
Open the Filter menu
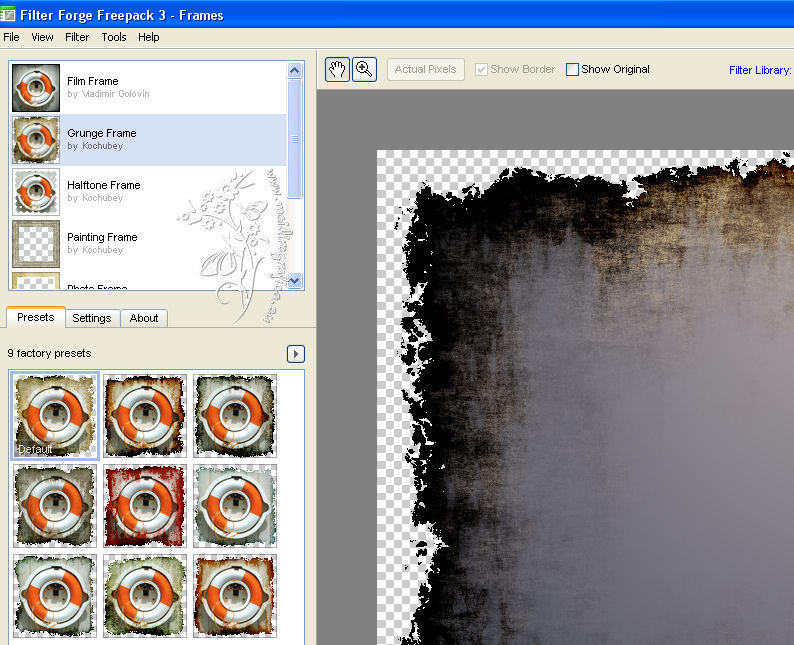point(77,37)
